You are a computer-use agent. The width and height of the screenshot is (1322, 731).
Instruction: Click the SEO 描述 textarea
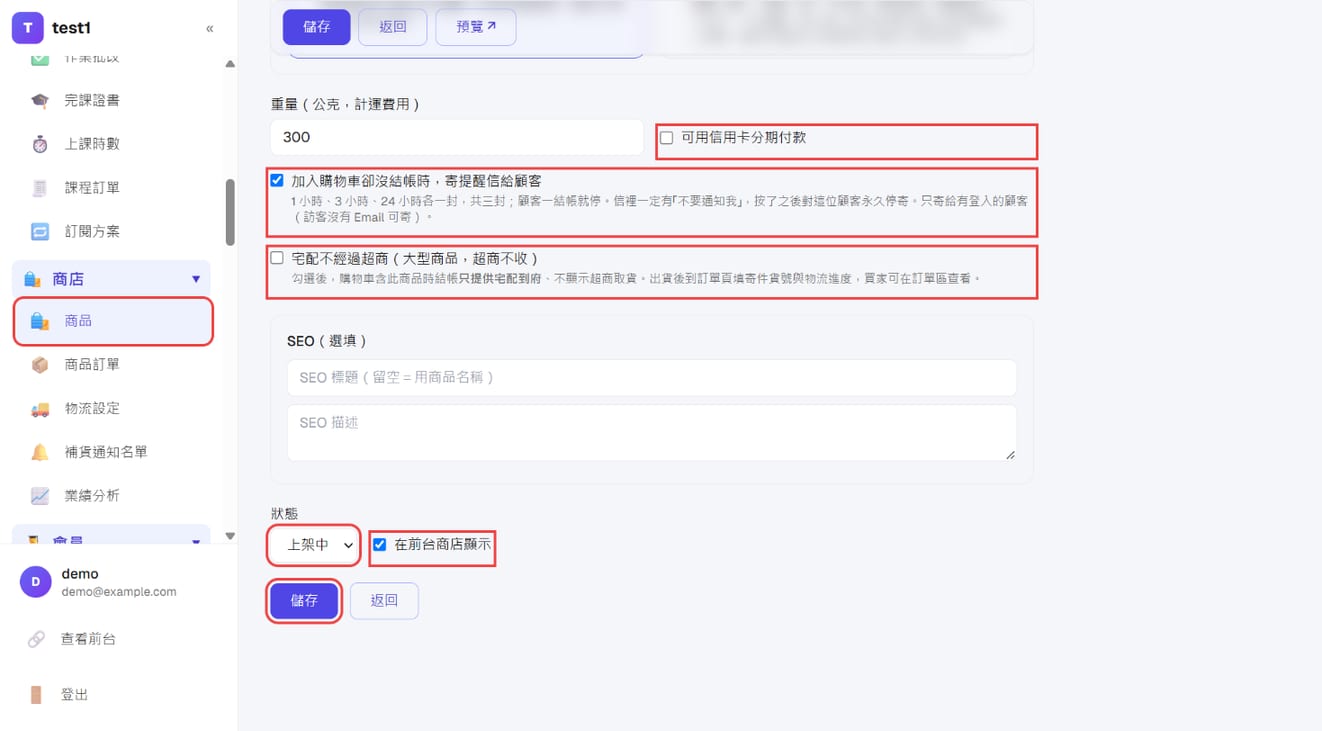[x=652, y=433]
